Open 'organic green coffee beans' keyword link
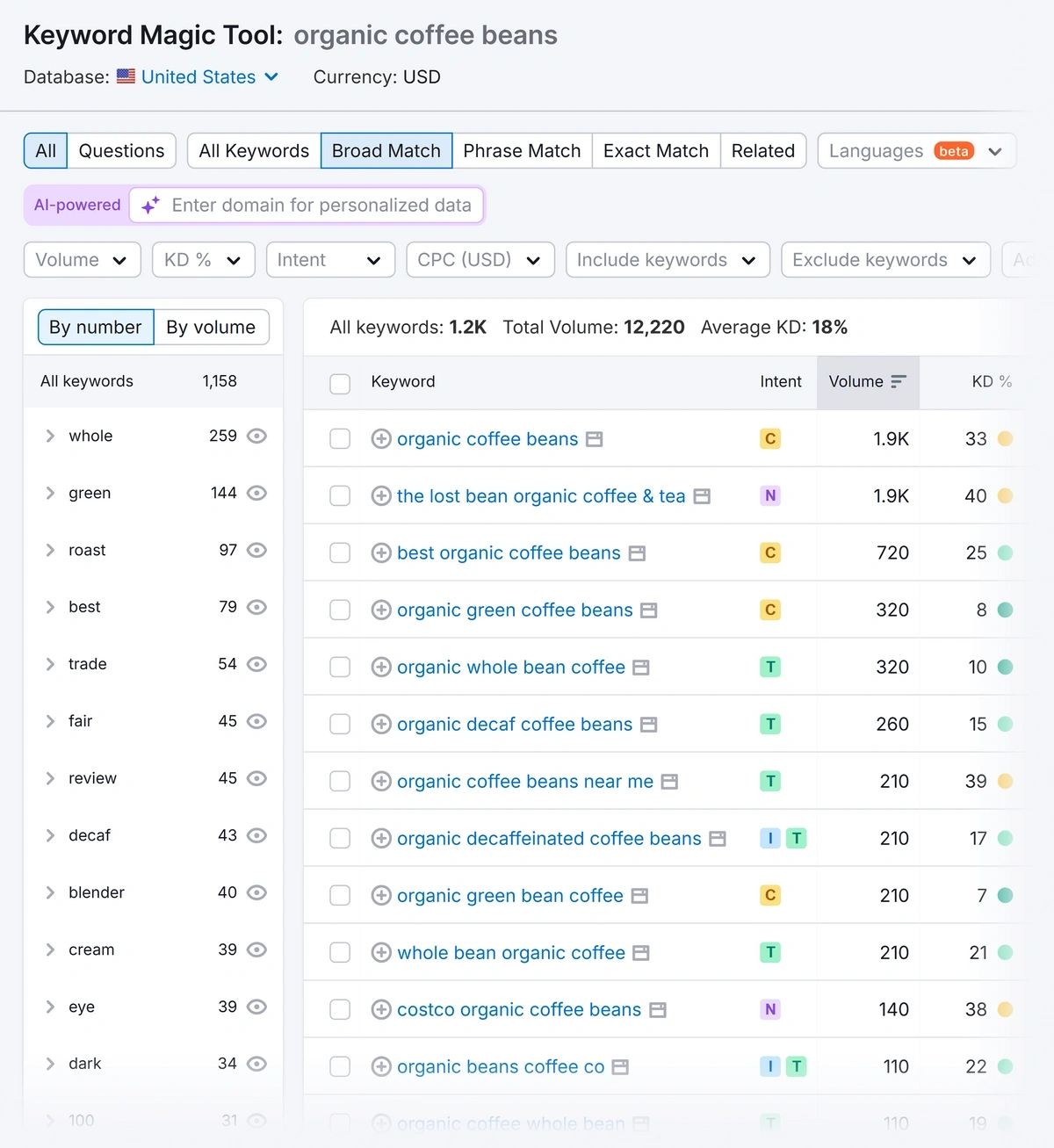 [515, 610]
